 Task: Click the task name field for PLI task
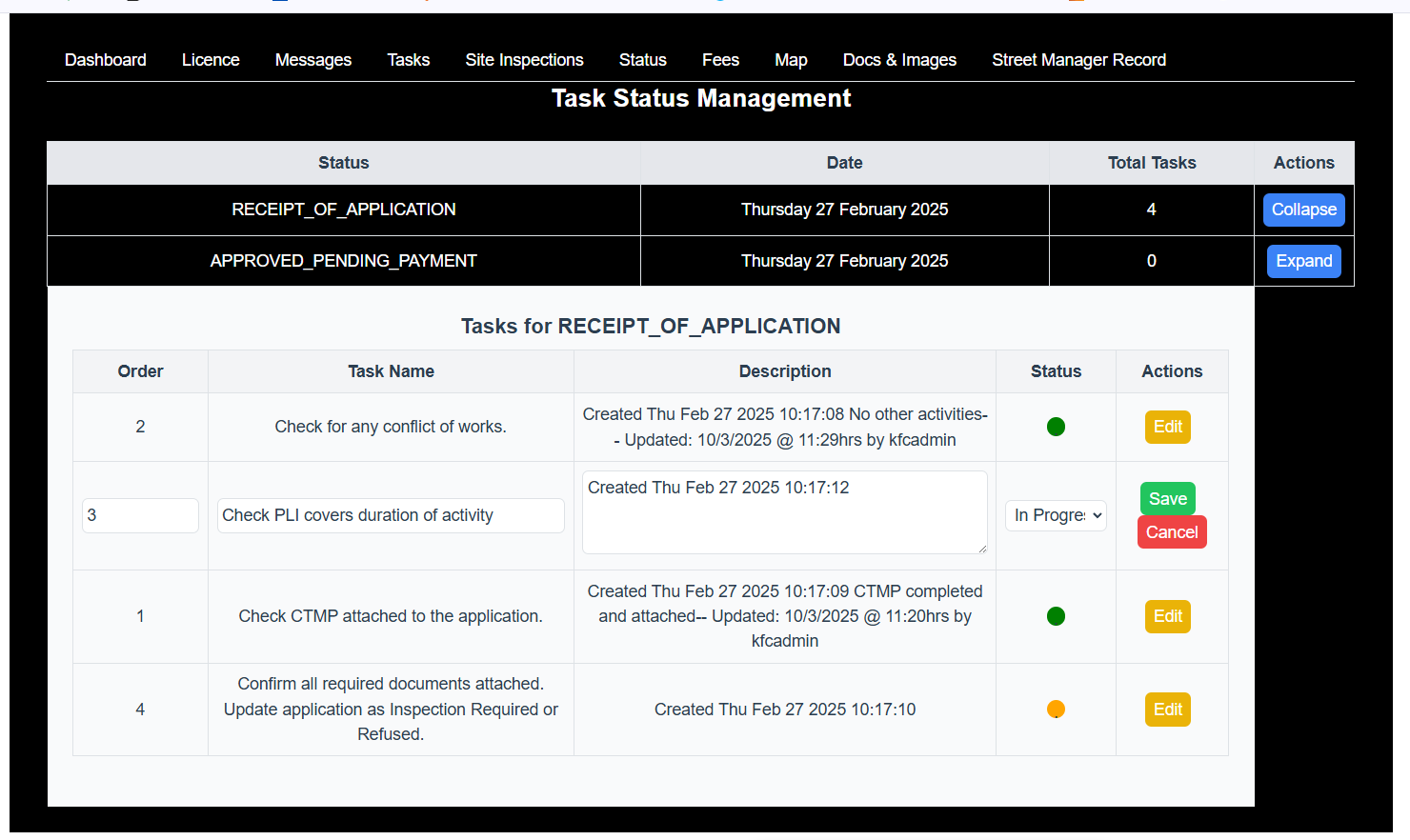pos(391,514)
